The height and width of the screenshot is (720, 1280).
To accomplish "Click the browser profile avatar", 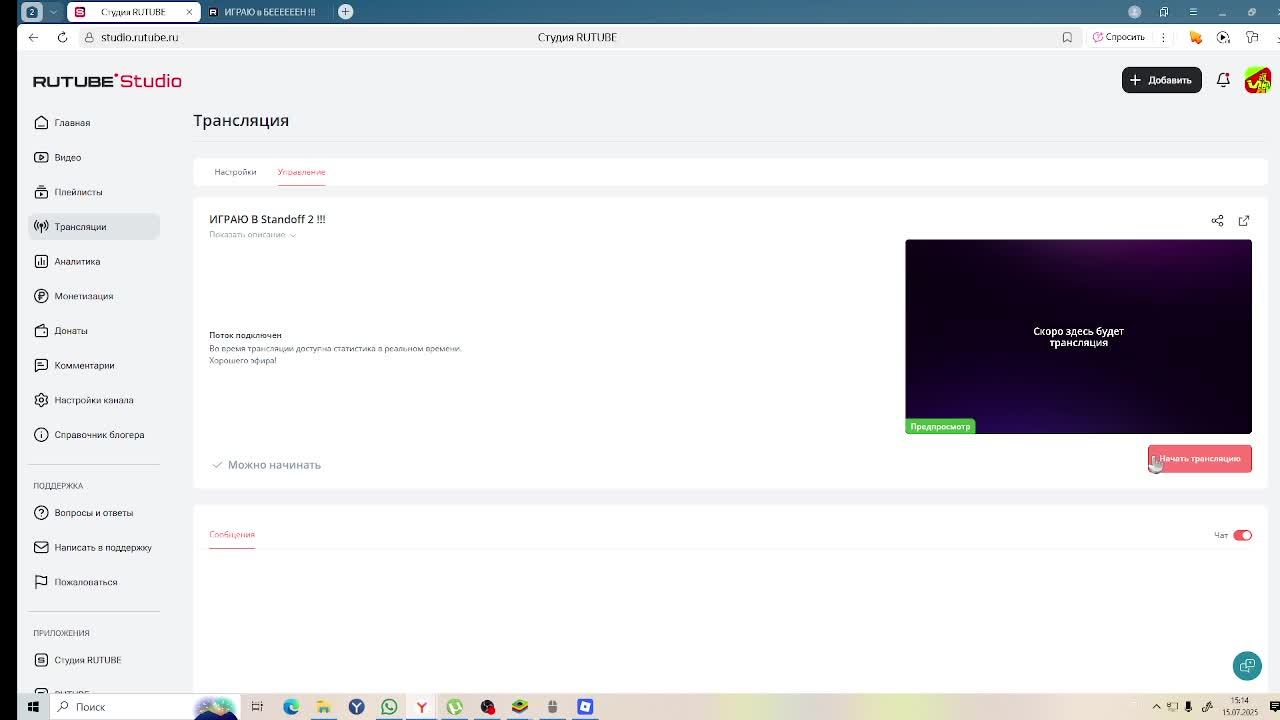I will (1134, 12).
